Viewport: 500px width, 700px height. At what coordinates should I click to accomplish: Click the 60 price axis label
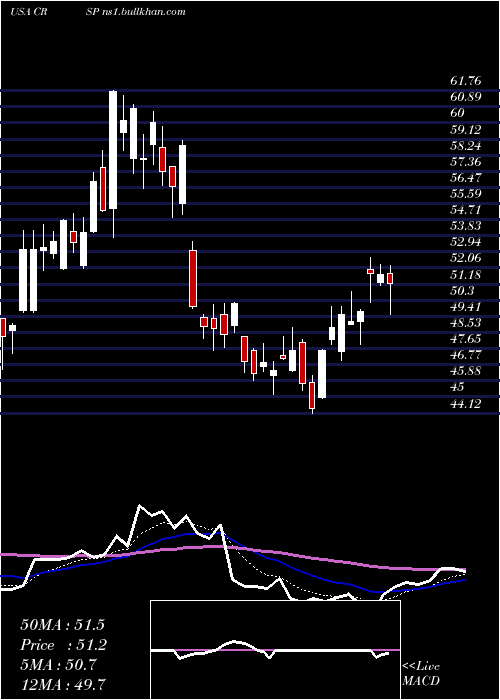click(x=458, y=112)
